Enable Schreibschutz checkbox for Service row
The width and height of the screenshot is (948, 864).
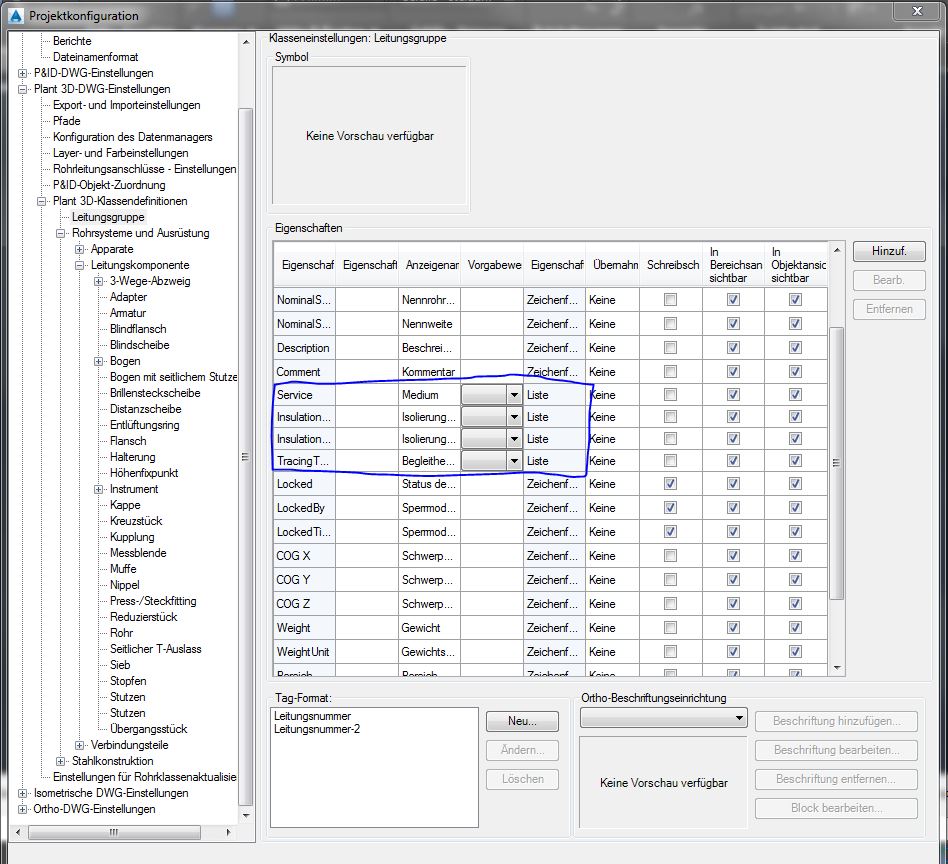tap(670, 395)
